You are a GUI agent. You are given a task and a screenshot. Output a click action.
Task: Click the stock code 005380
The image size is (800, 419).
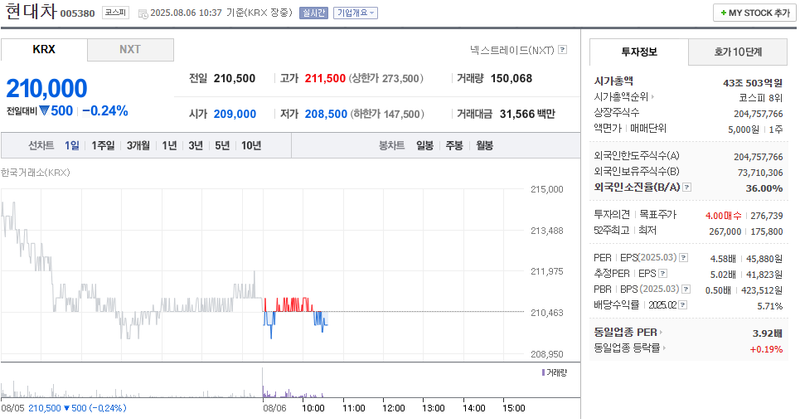point(78,13)
